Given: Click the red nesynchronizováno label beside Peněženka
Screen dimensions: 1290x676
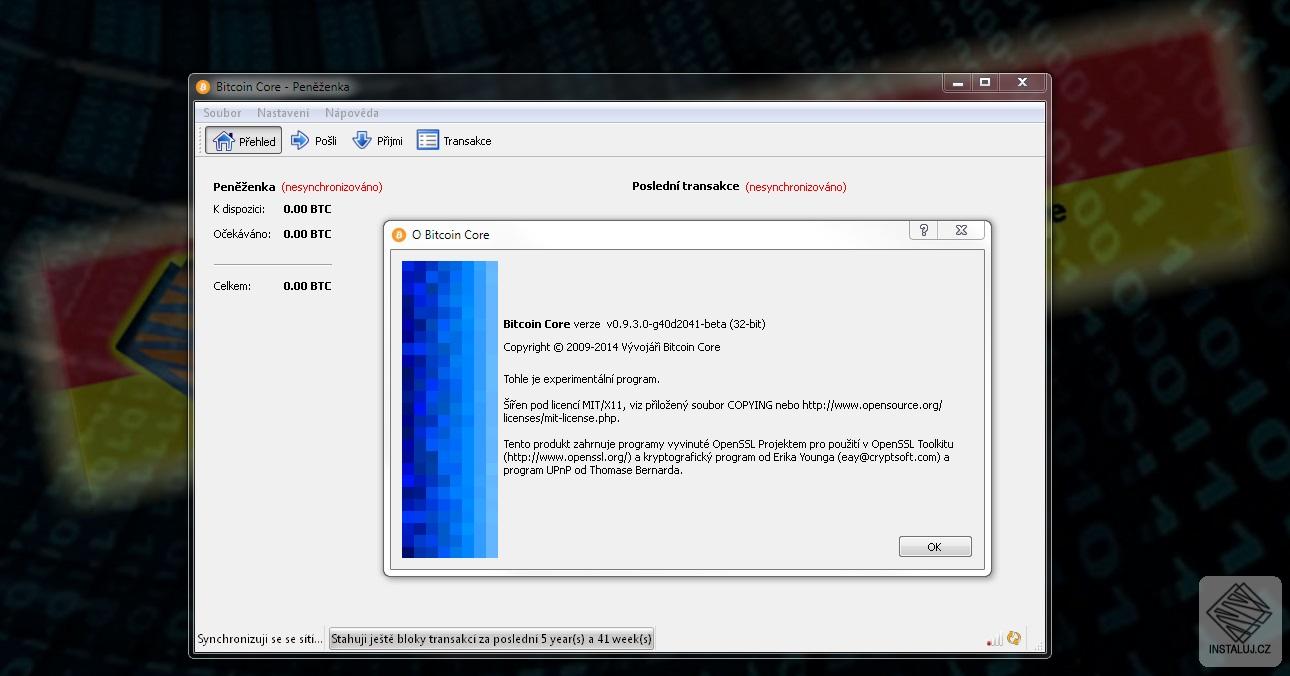Looking at the screenshot, I should [x=332, y=187].
